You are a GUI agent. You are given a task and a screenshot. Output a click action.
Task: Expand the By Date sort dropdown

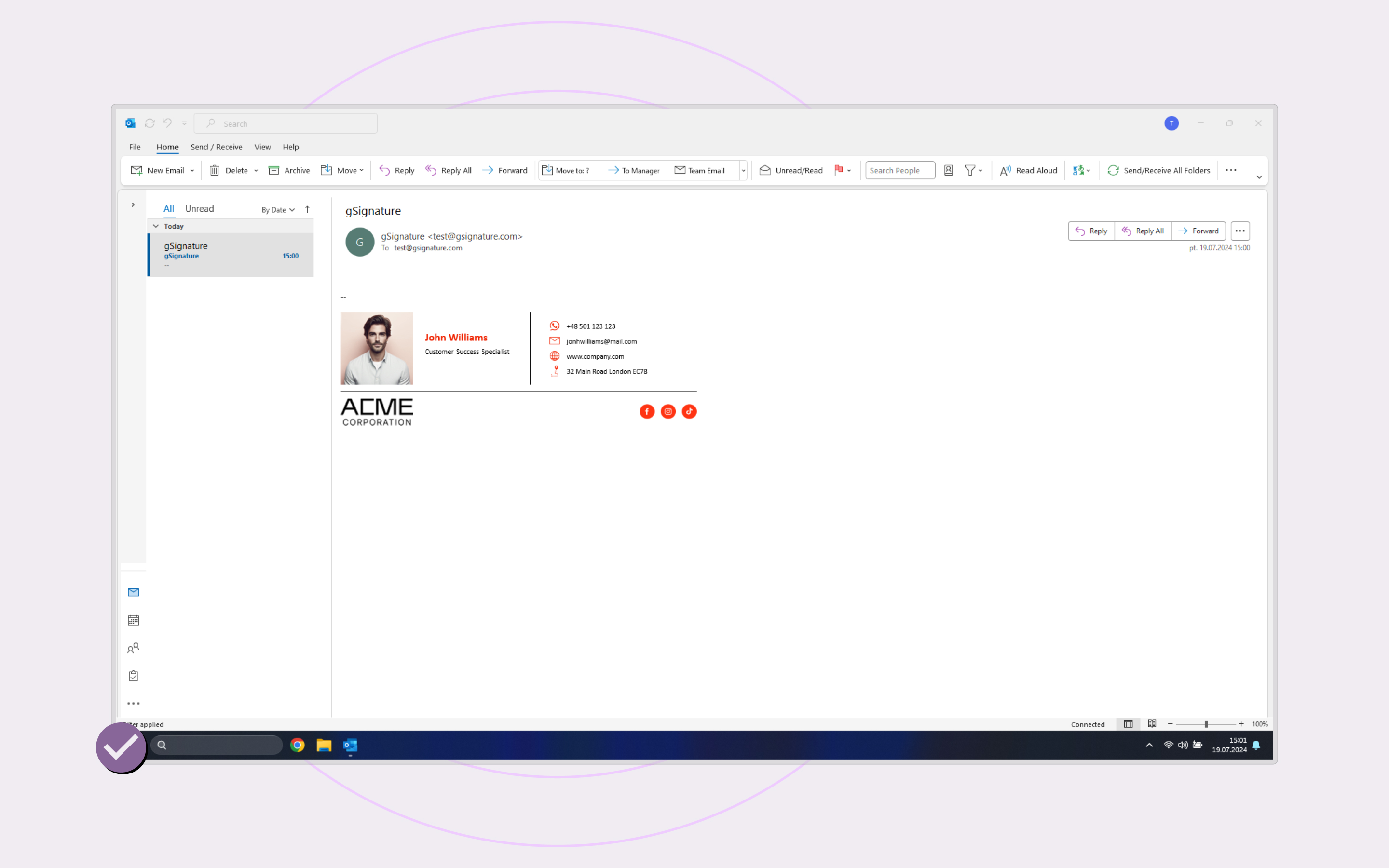[x=278, y=210]
